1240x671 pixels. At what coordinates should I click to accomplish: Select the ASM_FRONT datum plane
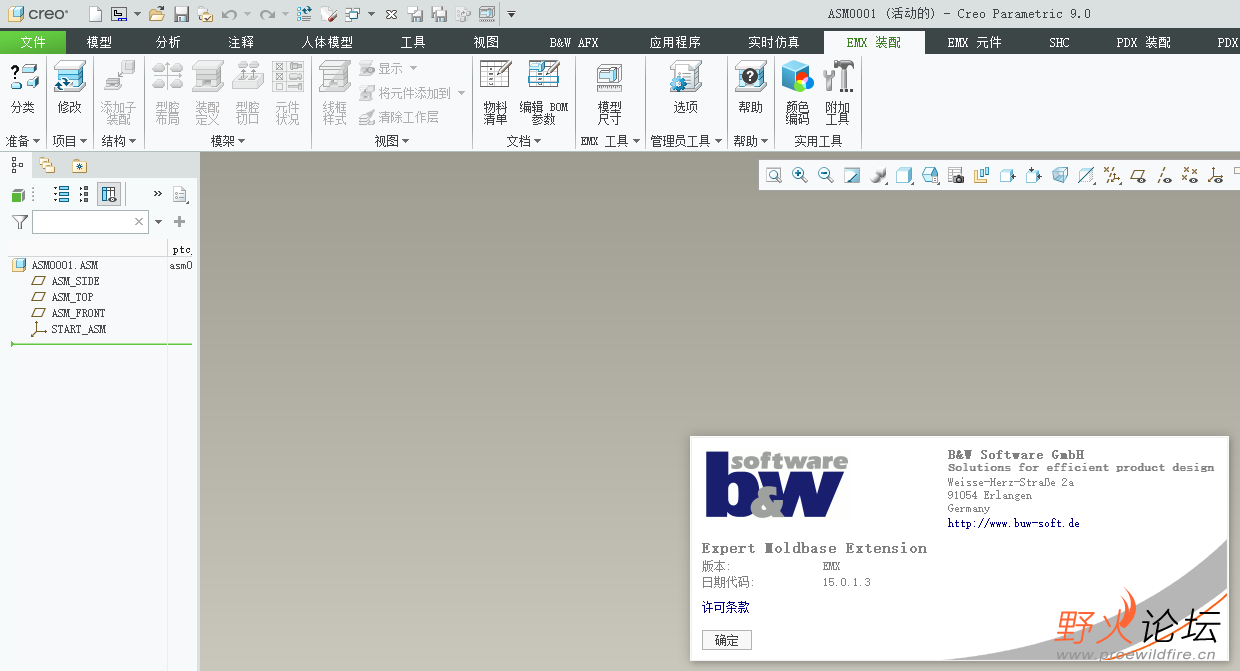78,313
